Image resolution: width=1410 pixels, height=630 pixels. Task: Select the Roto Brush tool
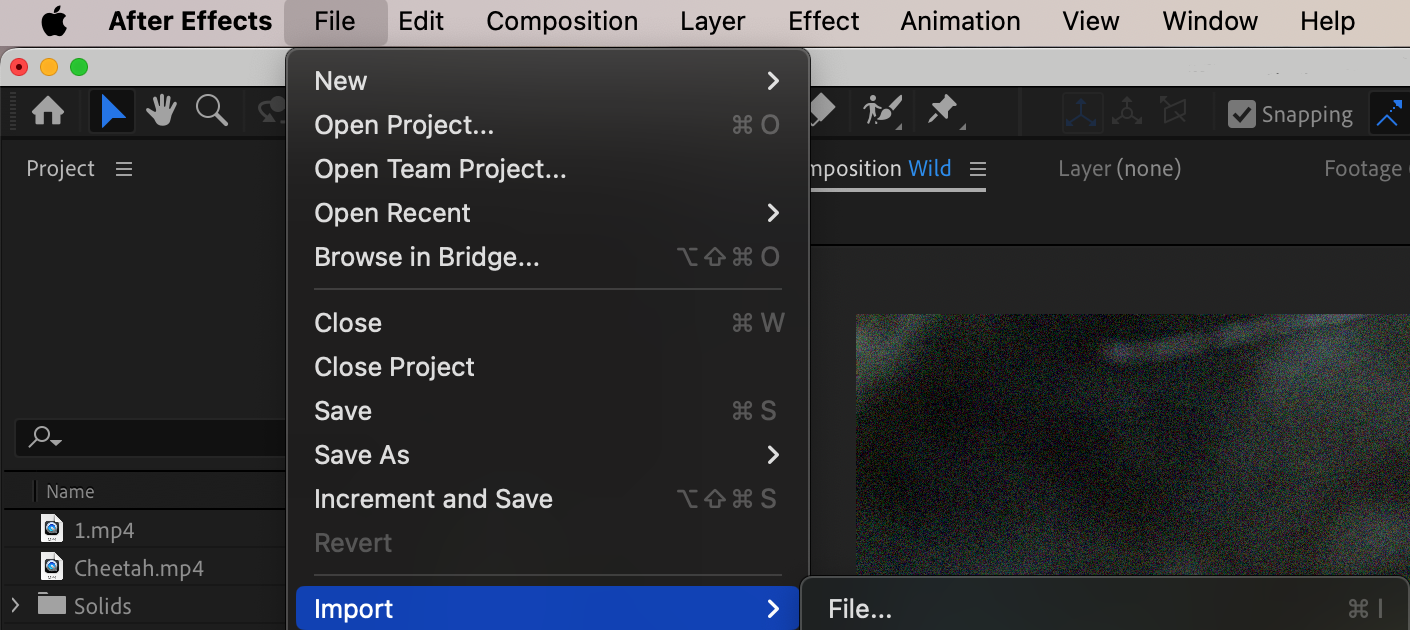coord(882,111)
